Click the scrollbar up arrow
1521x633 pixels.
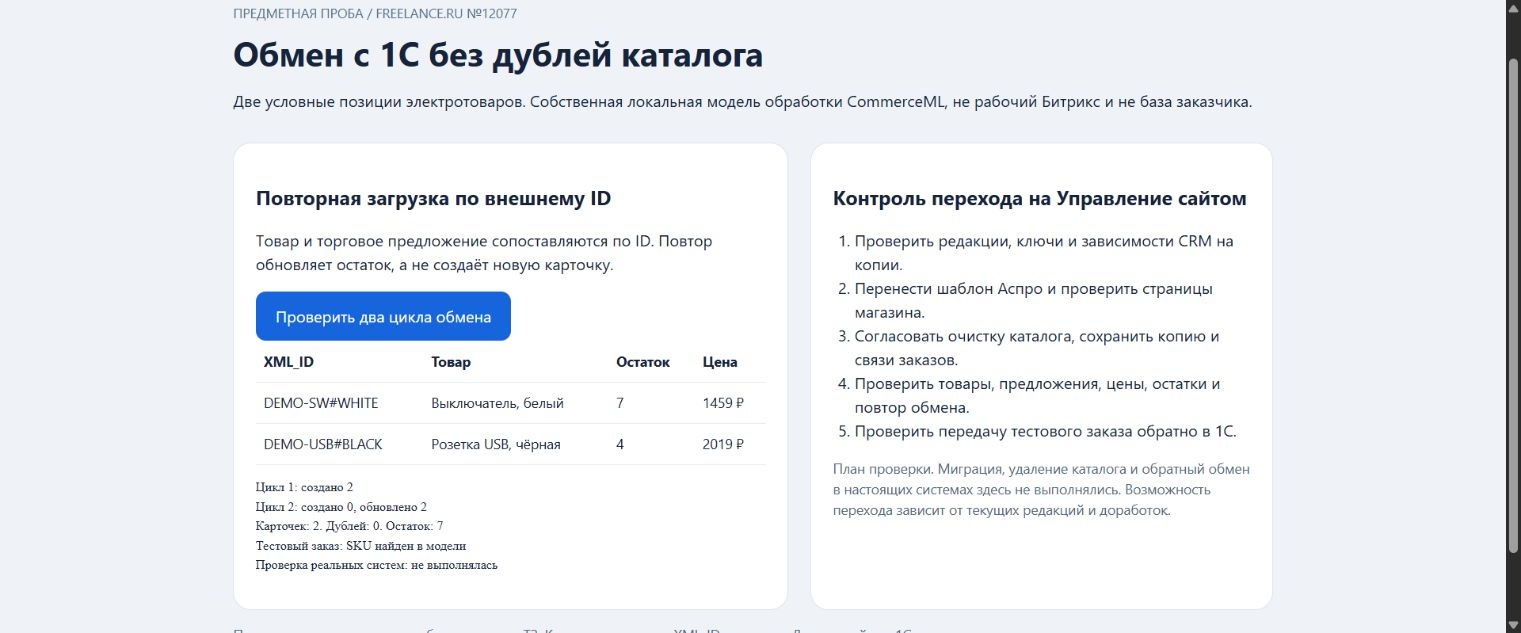[x=1513, y=8]
